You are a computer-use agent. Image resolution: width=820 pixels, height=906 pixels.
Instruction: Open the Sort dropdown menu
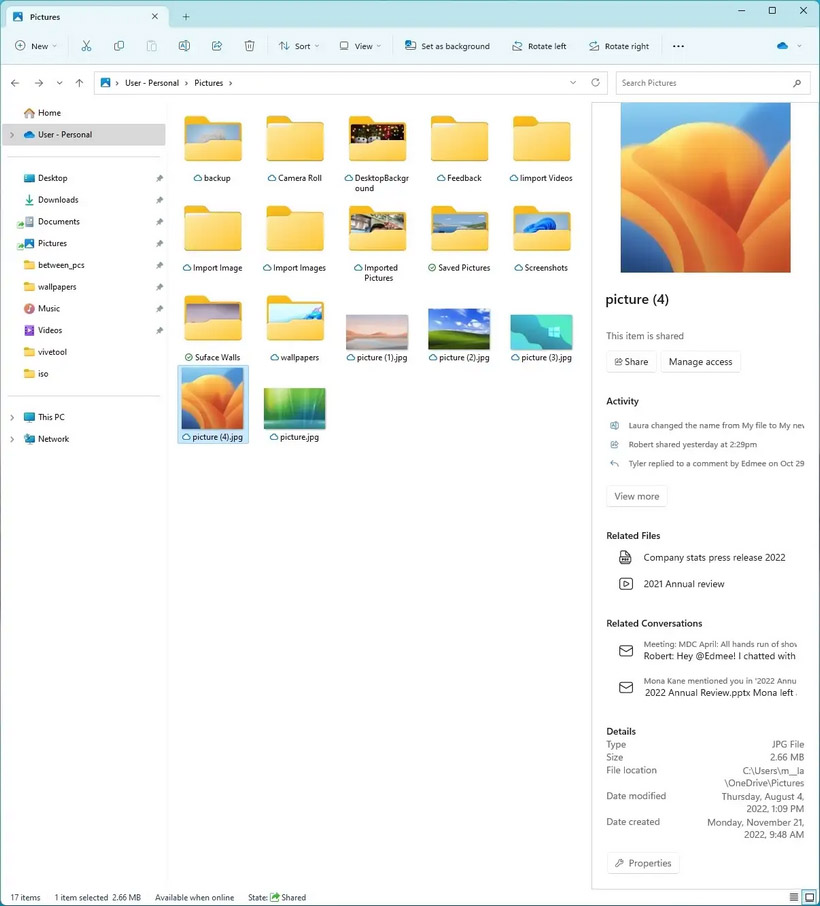click(x=299, y=46)
